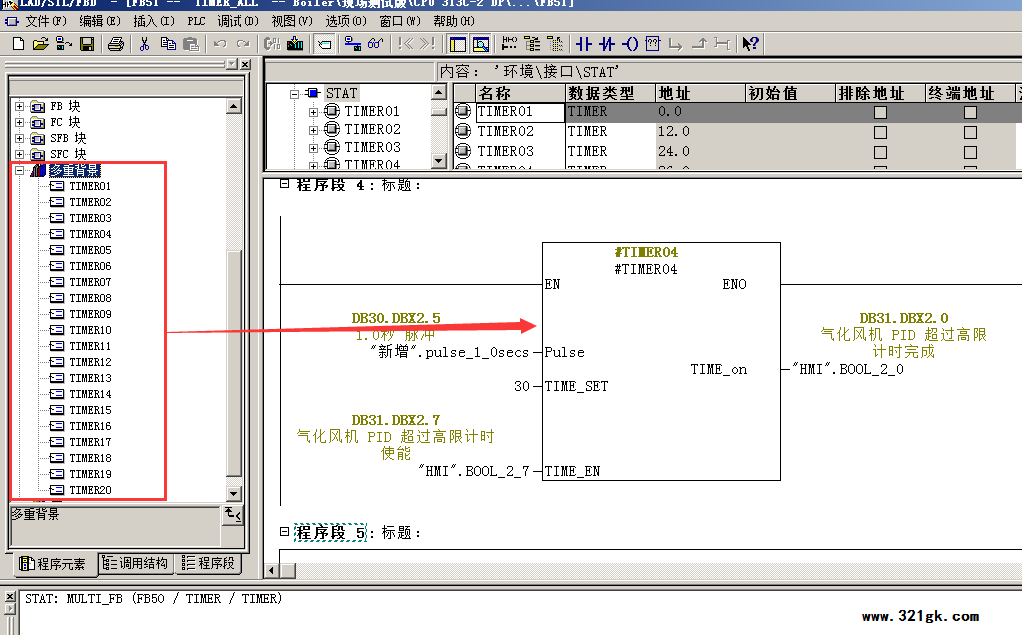Viewport: 1022px width, 635px height.
Task: Insert a normally open contact
Action: (584, 44)
